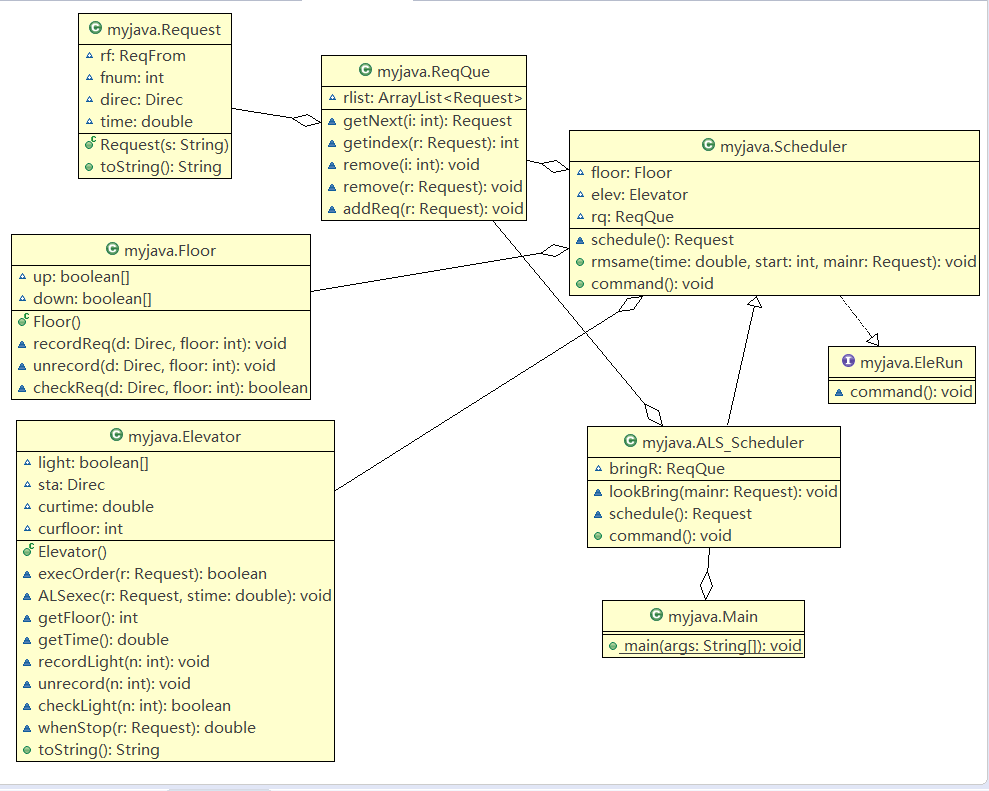Select the myjava.ALS_Scheduler class title
Screen dimensions: 989x791
pos(723,443)
